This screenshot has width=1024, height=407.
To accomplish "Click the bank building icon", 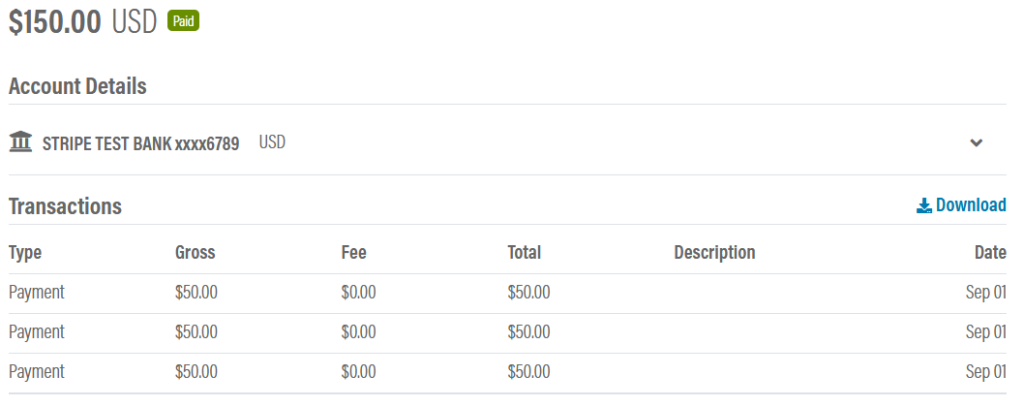I will (21, 141).
